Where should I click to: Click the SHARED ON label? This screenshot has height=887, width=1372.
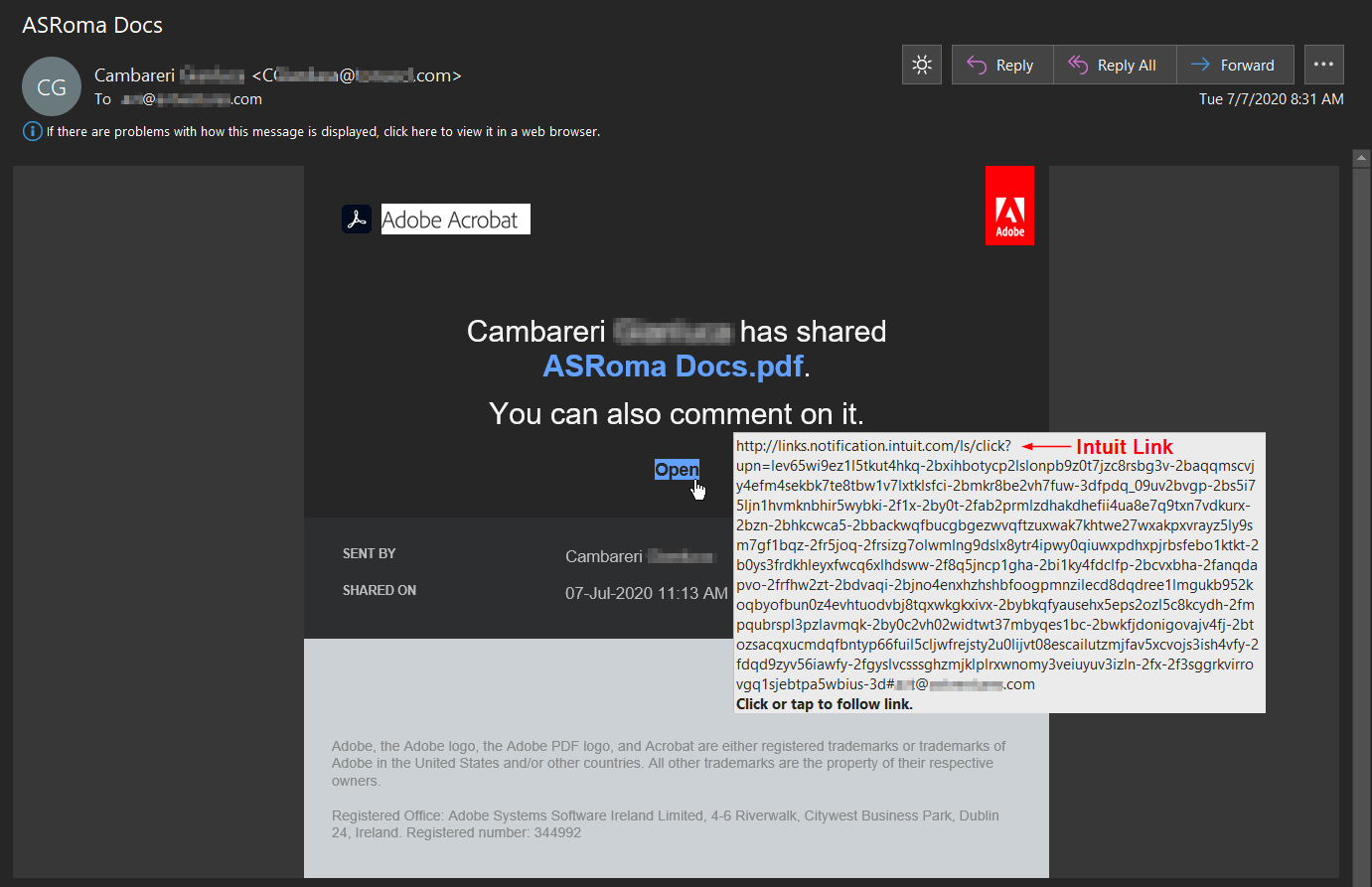(x=380, y=590)
